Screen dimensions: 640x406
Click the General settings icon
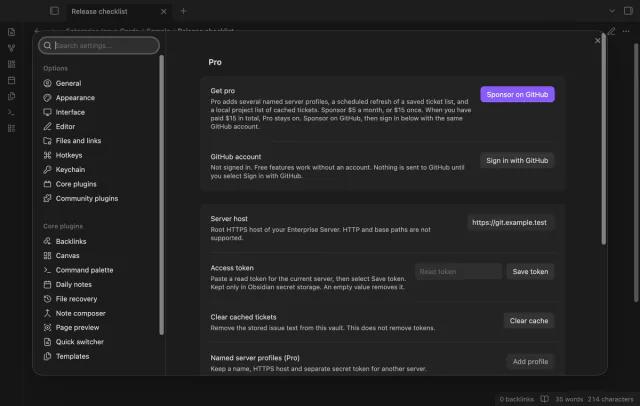(x=47, y=83)
